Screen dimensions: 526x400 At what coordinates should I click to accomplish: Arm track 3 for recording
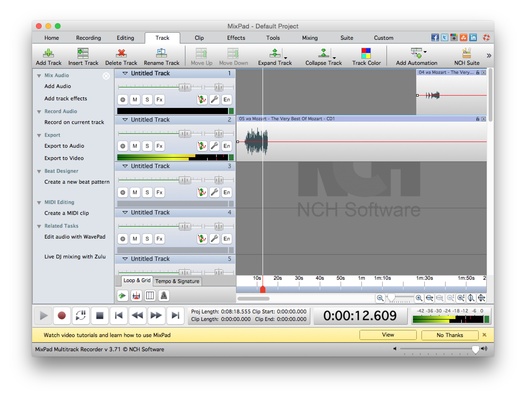(123, 192)
